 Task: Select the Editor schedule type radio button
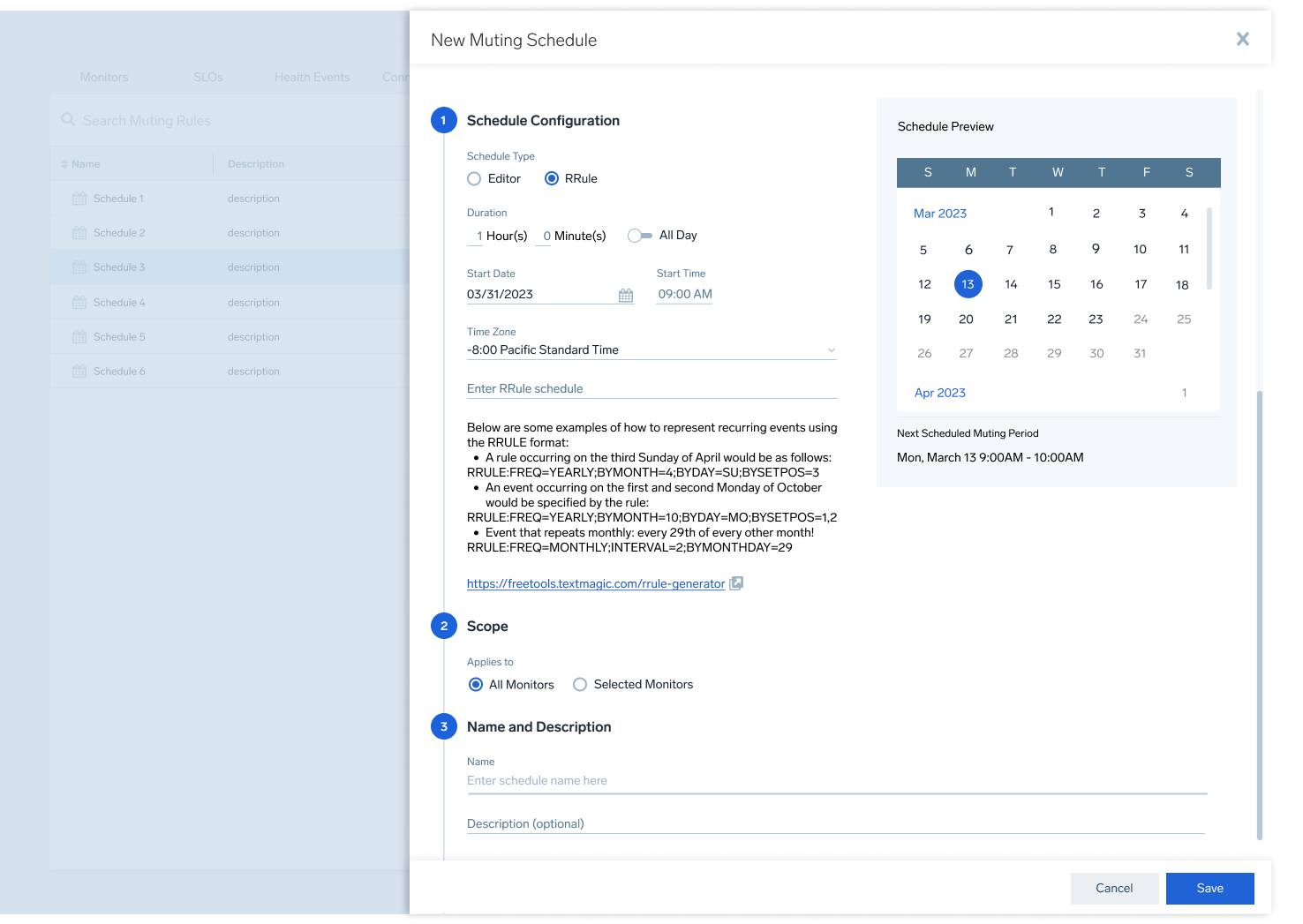click(474, 178)
